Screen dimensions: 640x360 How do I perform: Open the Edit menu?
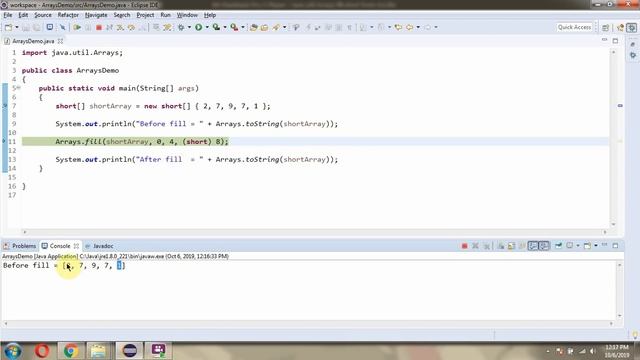coord(23,15)
